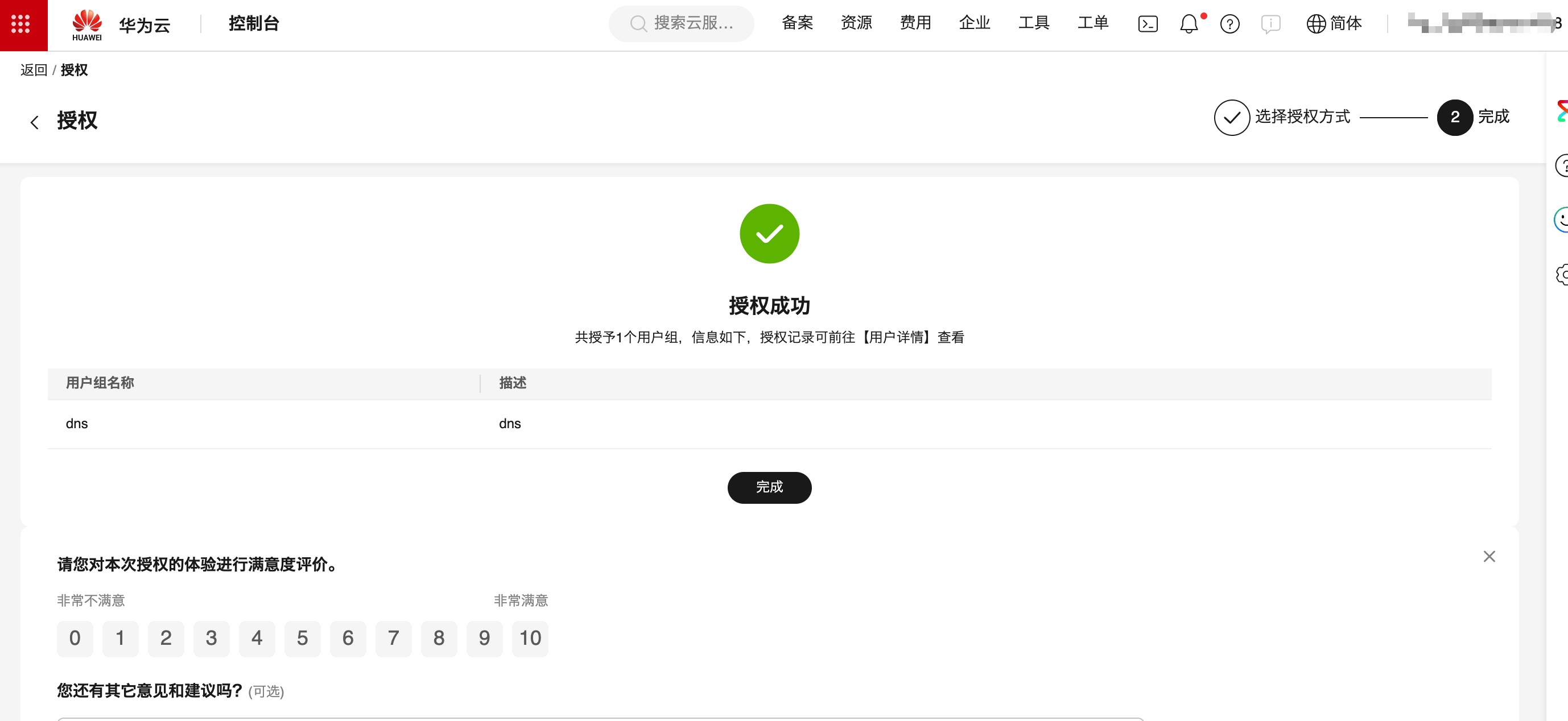Click 返回 in the breadcrumb
The width and height of the screenshot is (1568, 721).
tap(34, 70)
